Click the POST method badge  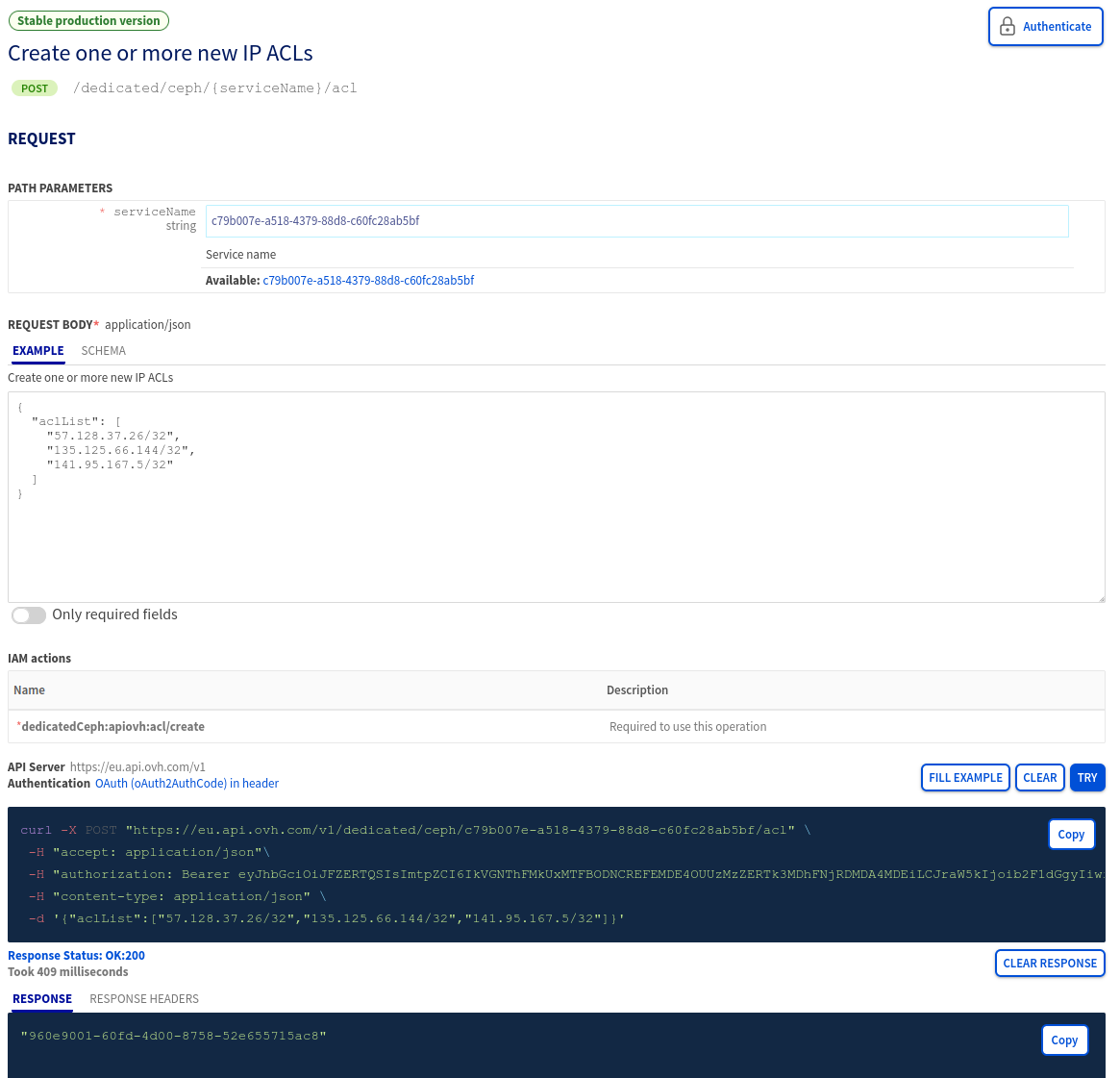[34, 88]
